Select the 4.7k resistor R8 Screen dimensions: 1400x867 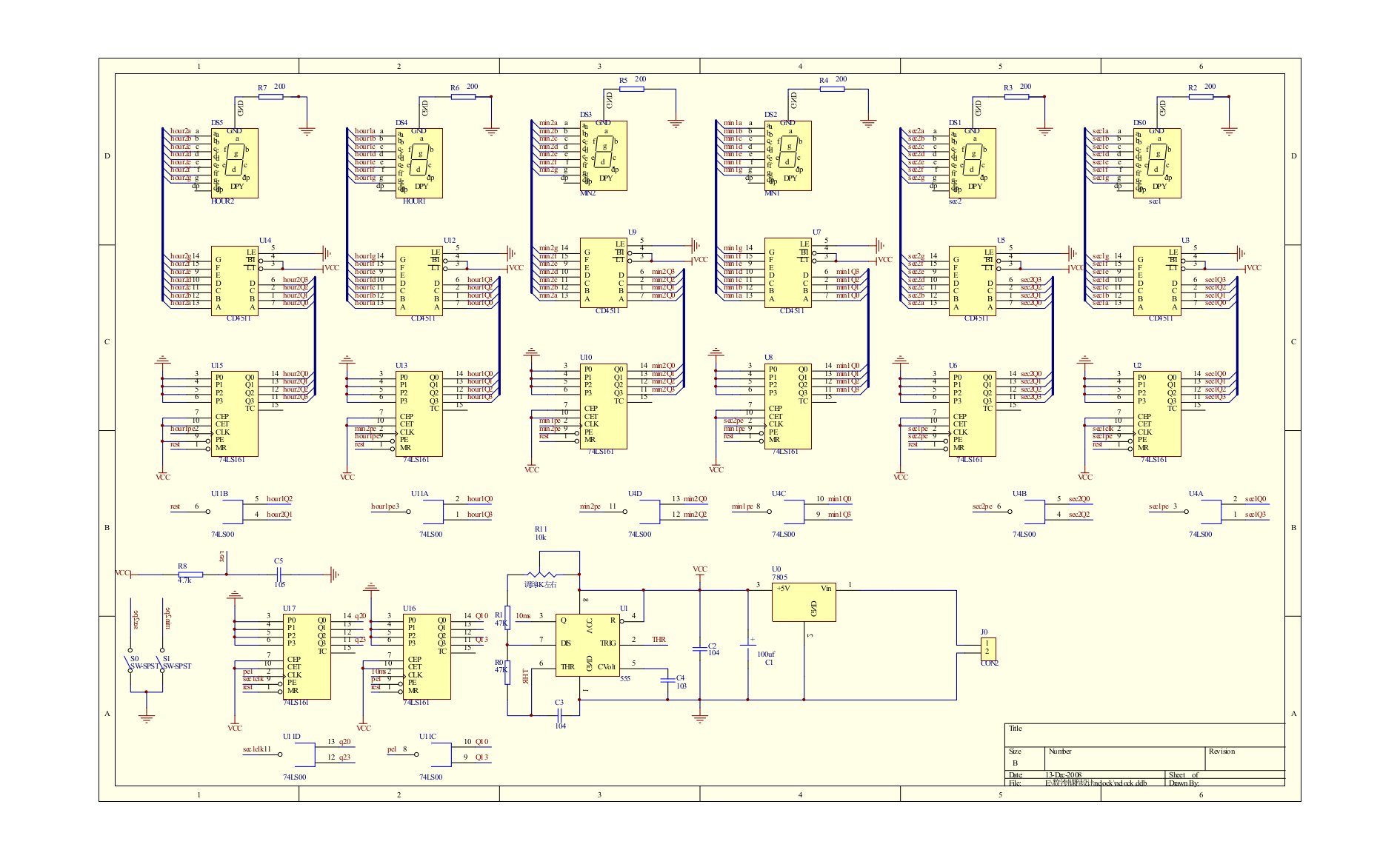pyautogui.click(x=190, y=574)
